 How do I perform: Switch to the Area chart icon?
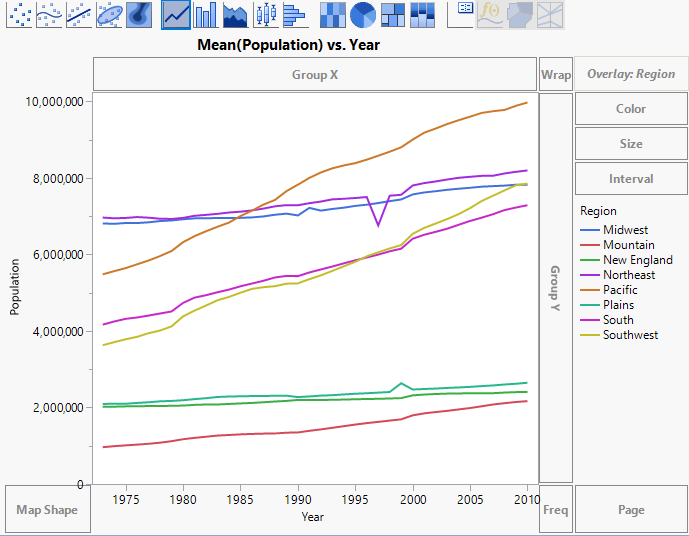[x=236, y=14]
